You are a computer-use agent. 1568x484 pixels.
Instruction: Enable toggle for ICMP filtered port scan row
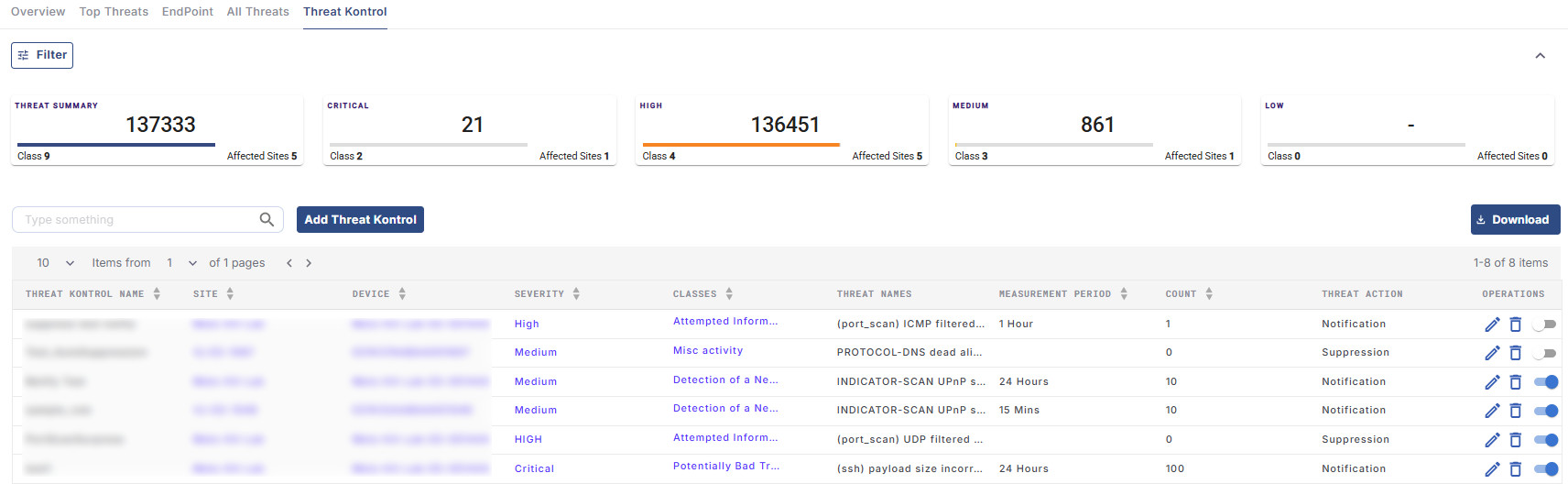click(1545, 324)
